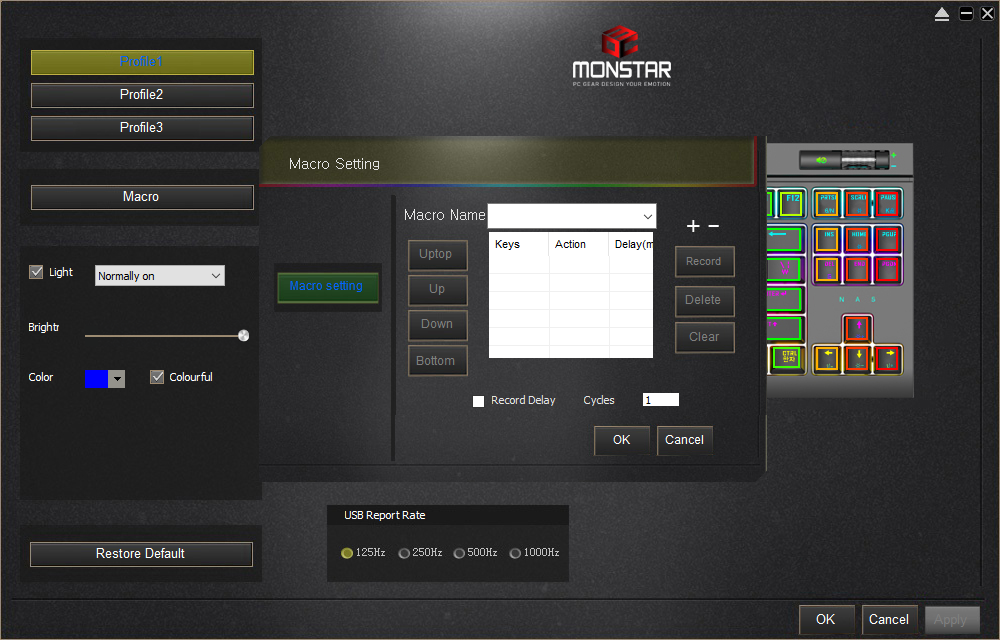Screen dimensions: 1000x640
Task: Click the main window OK button
Action: pos(826,619)
